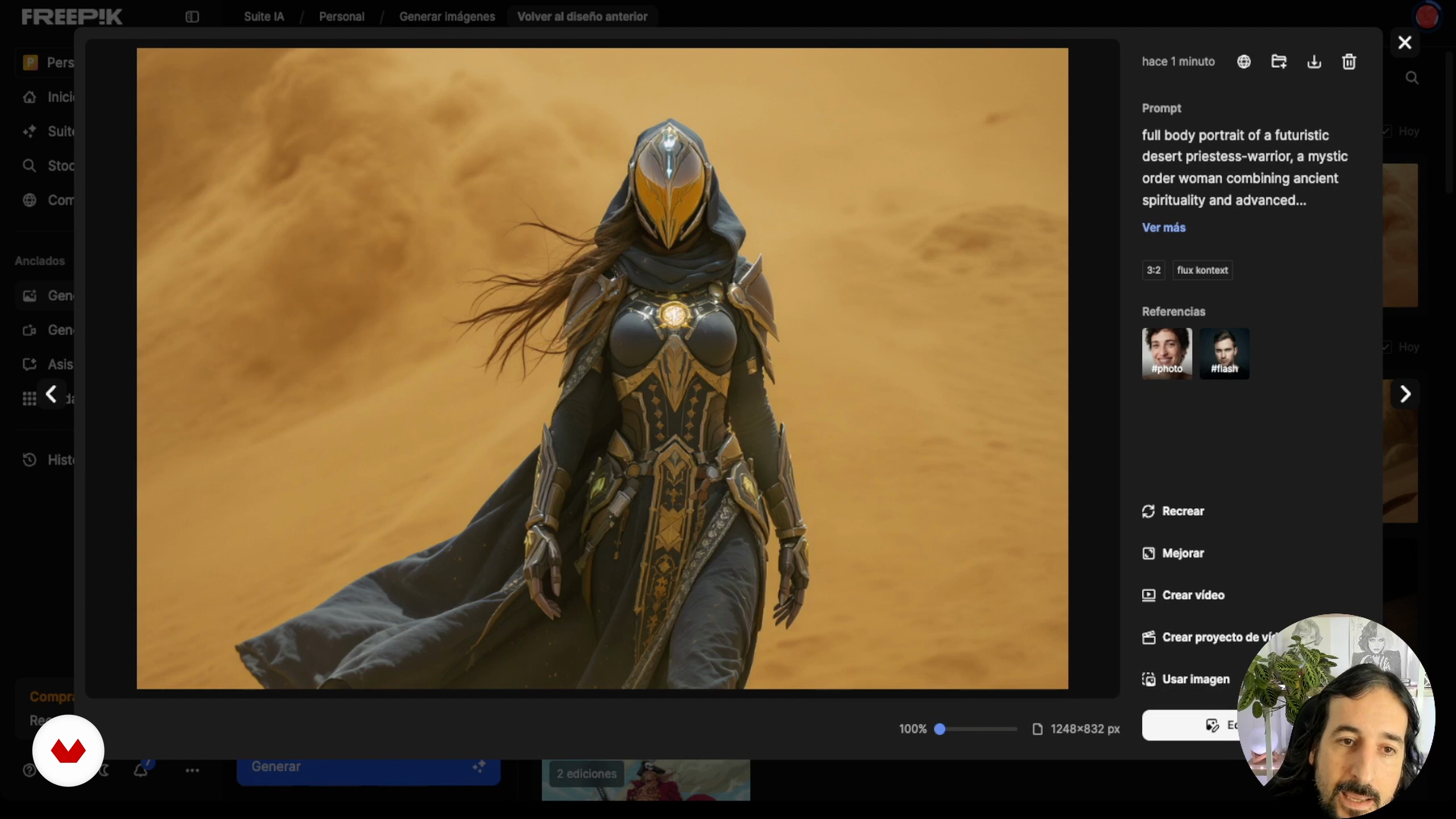
Task: Click the help question mark icon
Action: click(29, 771)
